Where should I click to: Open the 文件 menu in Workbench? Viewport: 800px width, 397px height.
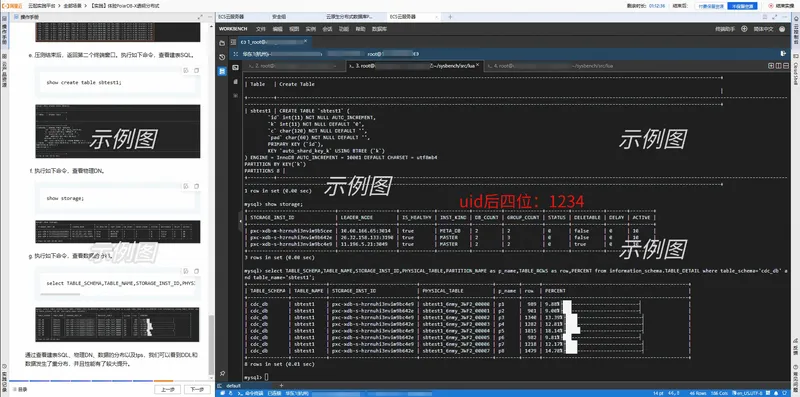point(261,29)
